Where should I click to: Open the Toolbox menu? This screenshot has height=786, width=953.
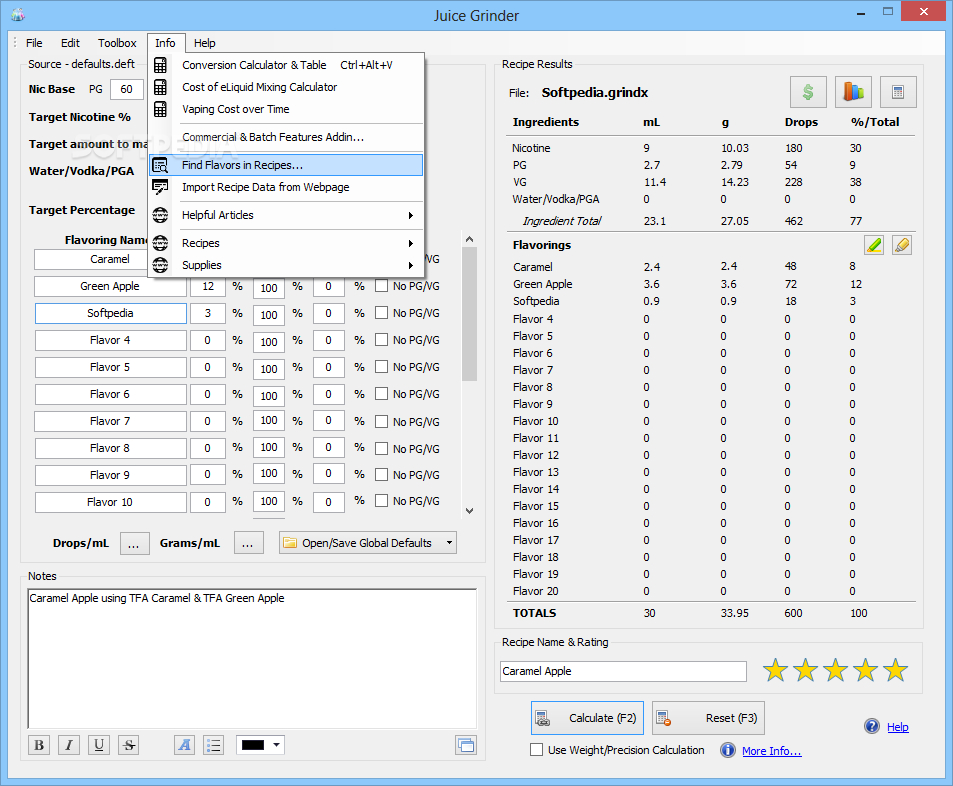coord(117,43)
